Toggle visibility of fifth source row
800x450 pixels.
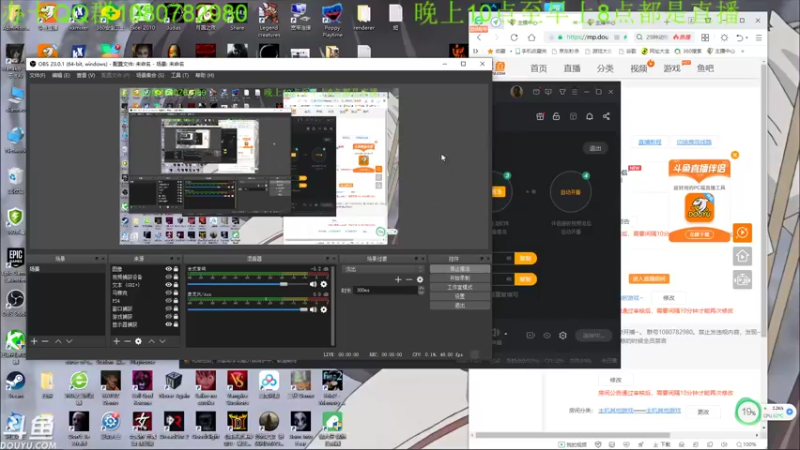[168, 301]
